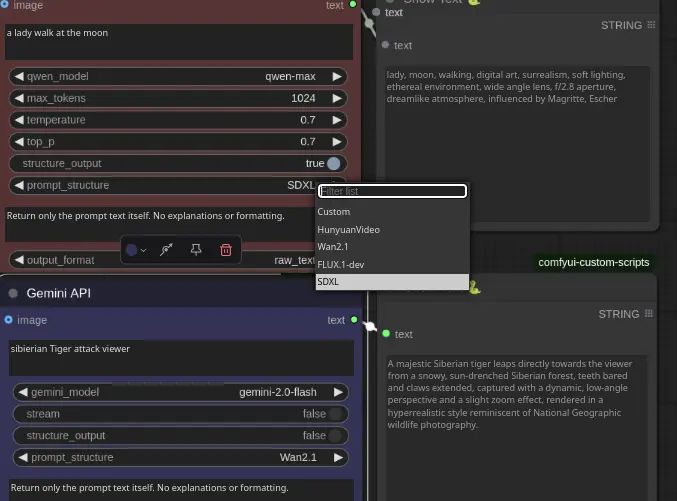677x501 pixels.
Task: Choose the highlighted SDXL list entry
Action: tap(392, 282)
